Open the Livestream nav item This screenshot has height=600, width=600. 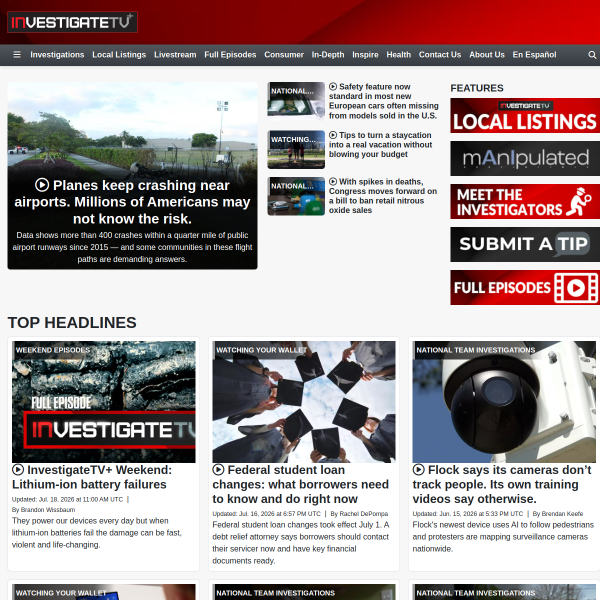pos(175,55)
